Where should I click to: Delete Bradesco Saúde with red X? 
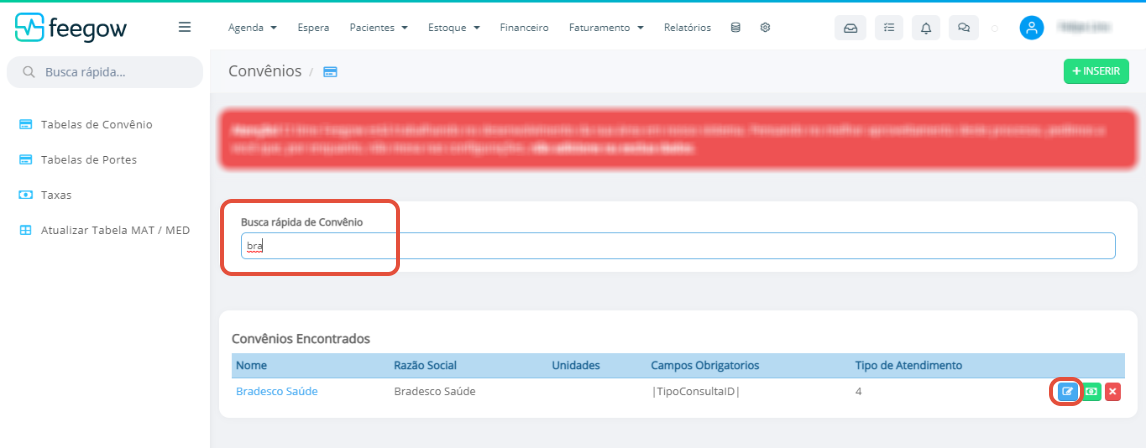point(1112,392)
